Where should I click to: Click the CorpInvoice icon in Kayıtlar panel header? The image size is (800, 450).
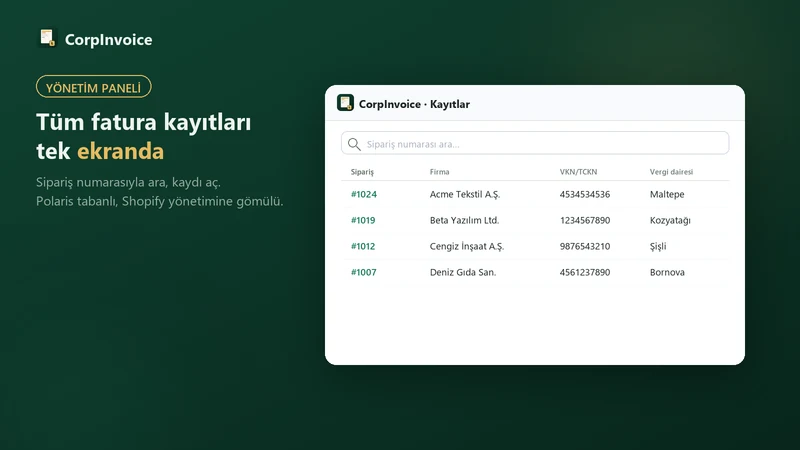pyautogui.click(x=345, y=103)
